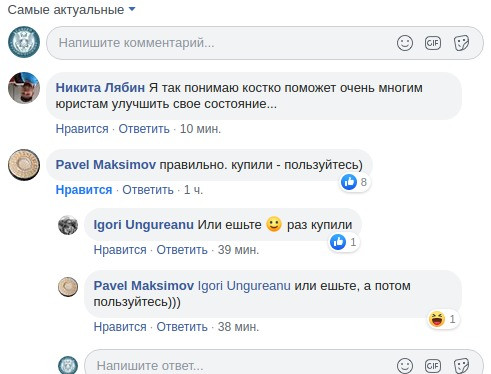Open GIF selector in comment field
This screenshot has height=374, width=491.
(x=433, y=43)
